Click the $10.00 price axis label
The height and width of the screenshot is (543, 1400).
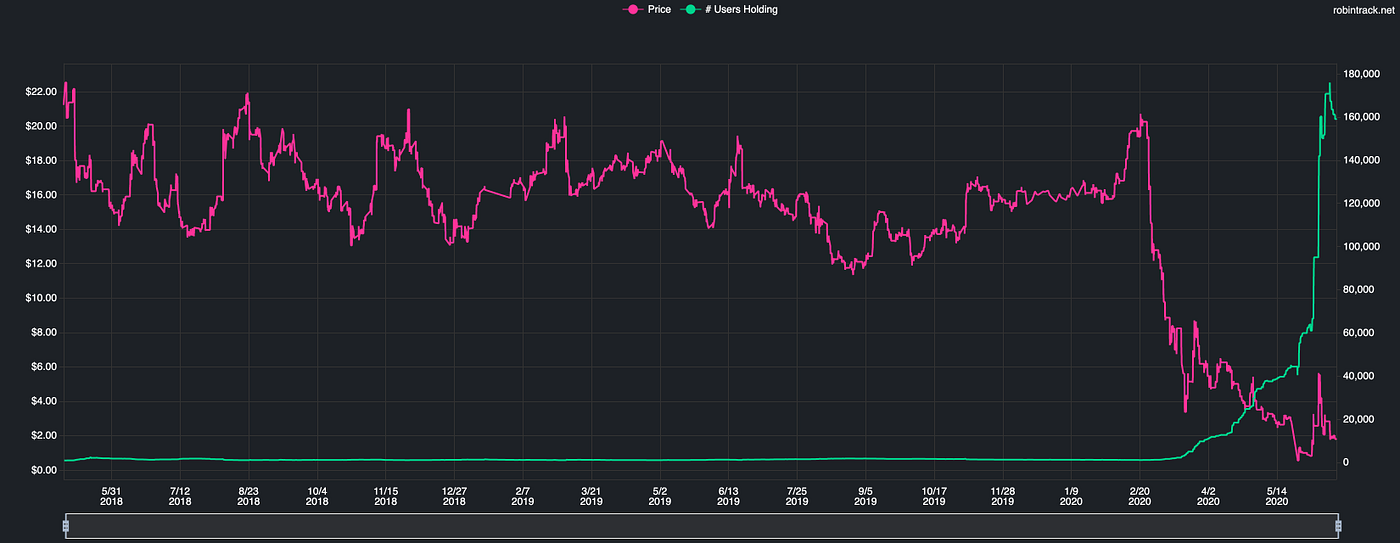click(39, 298)
